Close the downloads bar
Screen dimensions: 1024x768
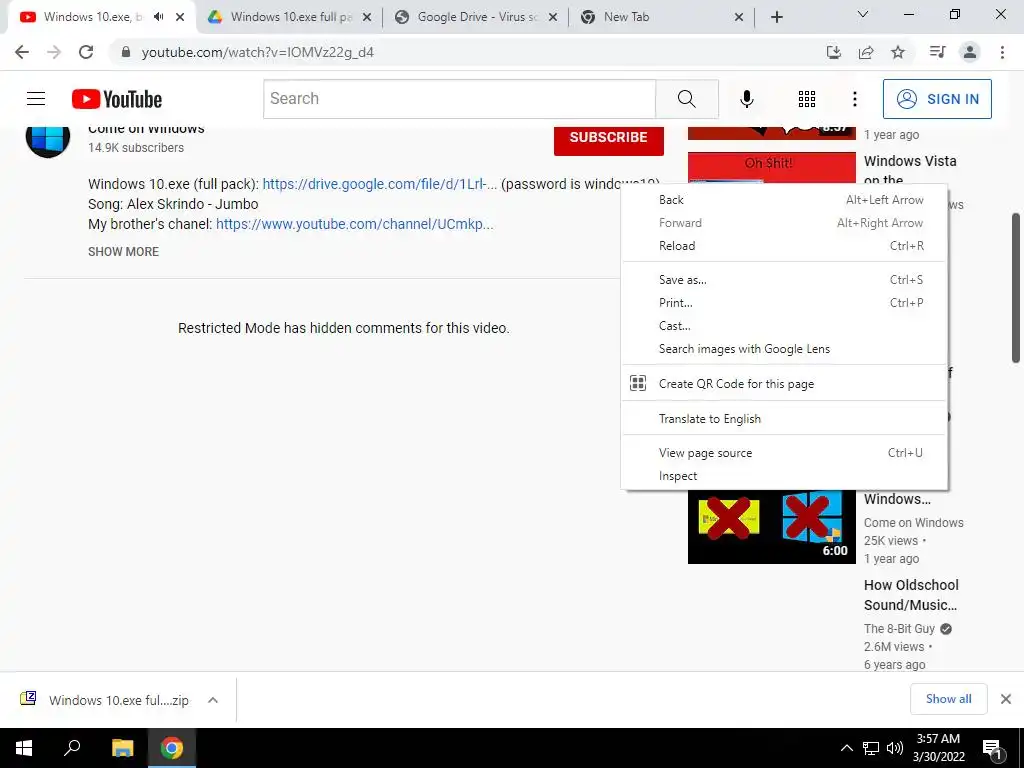tap(1006, 699)
